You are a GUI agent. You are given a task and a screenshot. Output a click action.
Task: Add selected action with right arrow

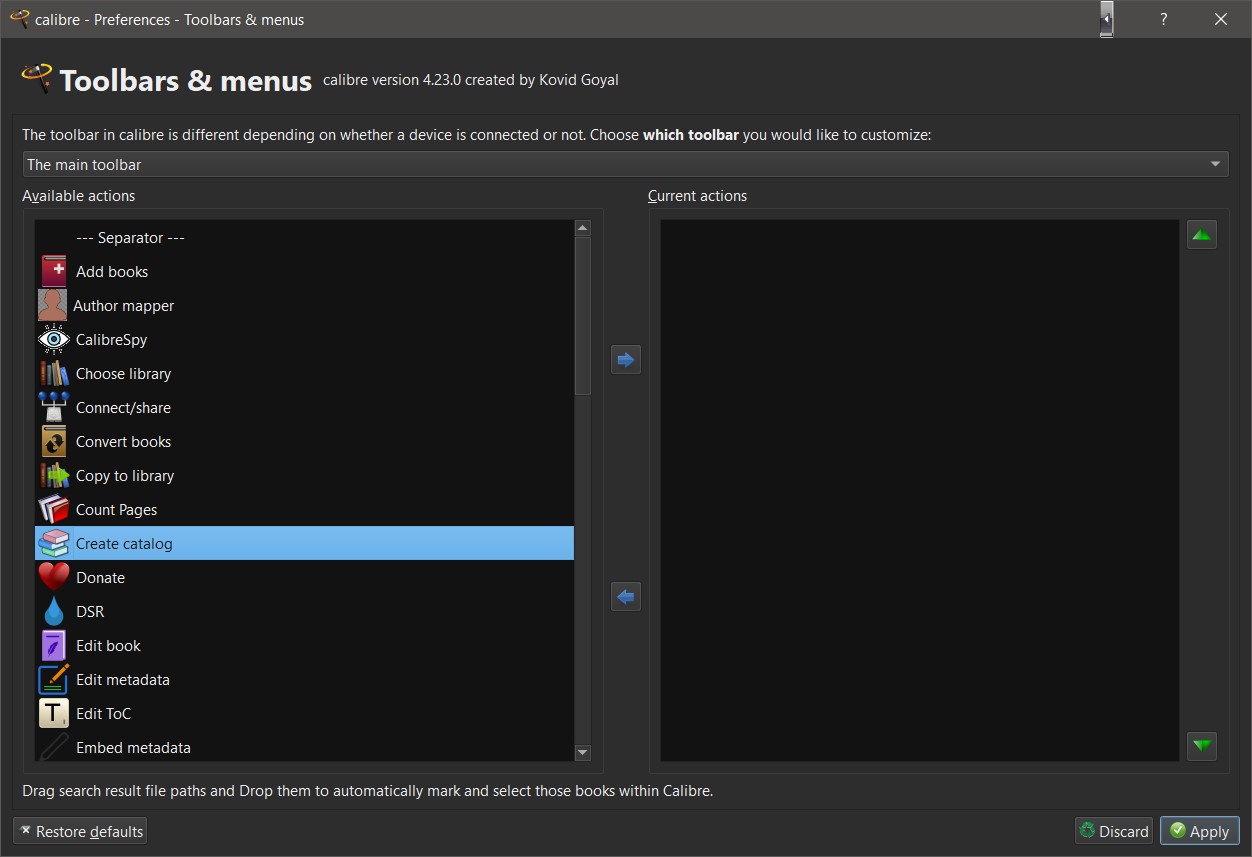pos(626,359)
